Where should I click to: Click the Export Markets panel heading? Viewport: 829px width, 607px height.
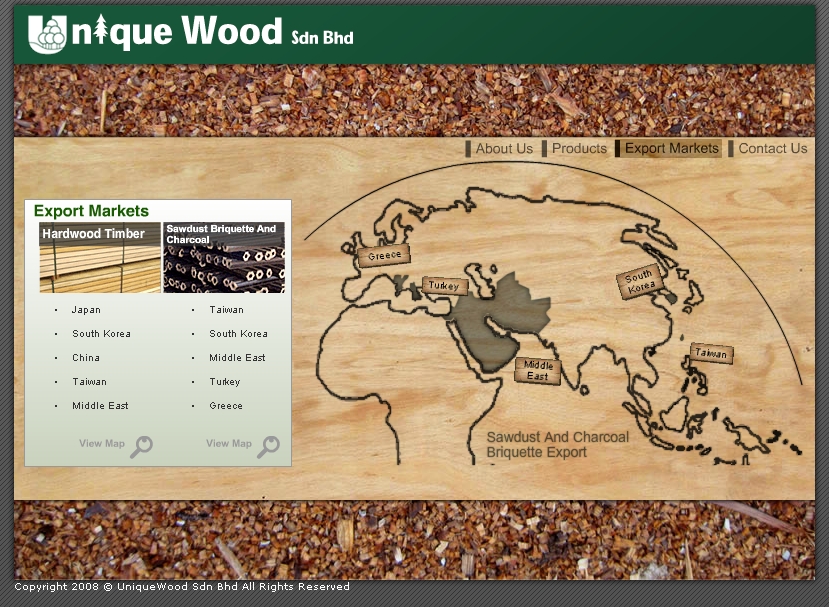(x=91, y=211)
